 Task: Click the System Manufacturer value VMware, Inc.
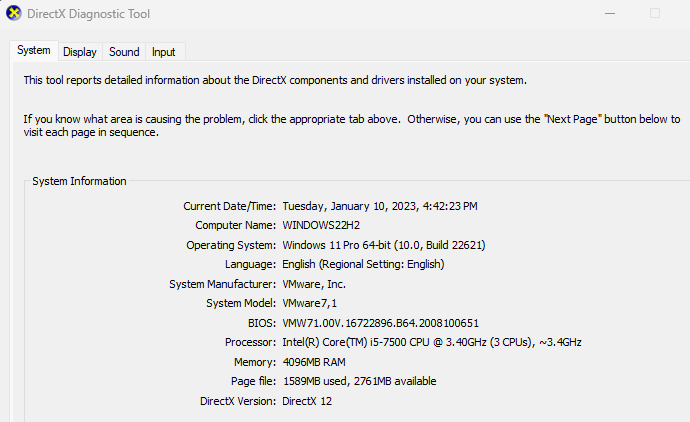(x=315, y=284)
